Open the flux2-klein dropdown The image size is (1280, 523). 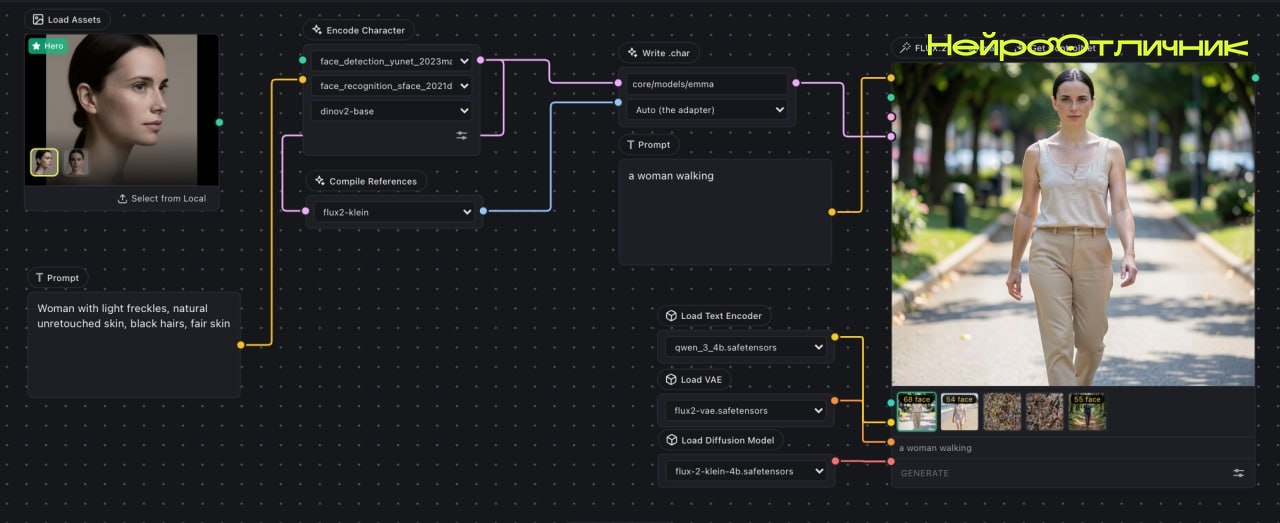pos(394,212)
